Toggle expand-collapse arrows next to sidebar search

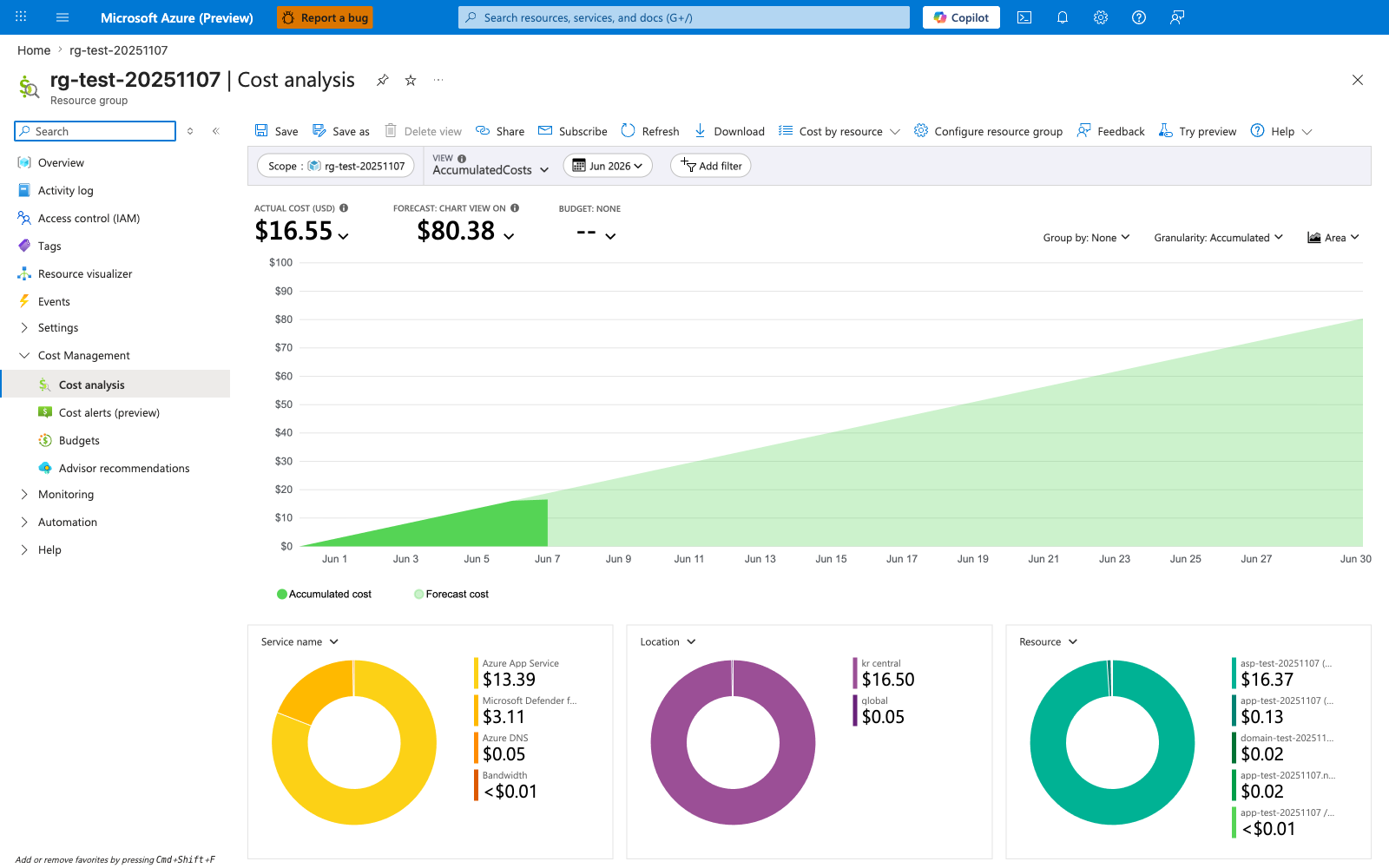tap(190, 131)
